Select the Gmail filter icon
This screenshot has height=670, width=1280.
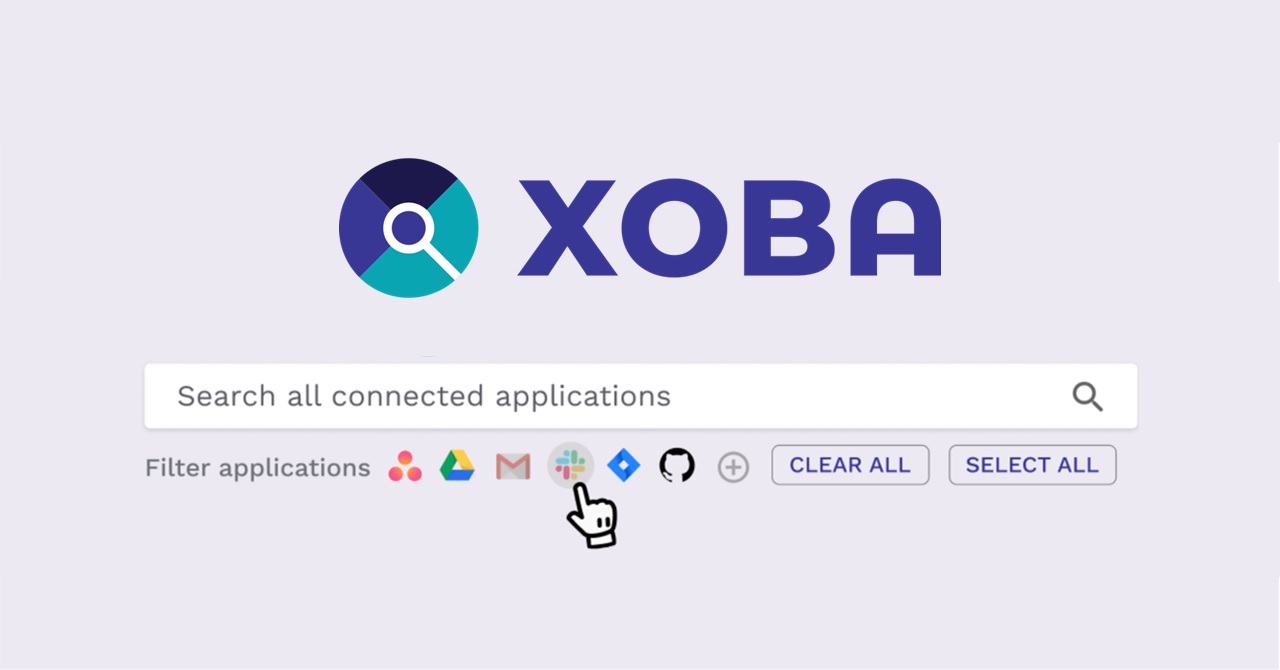pyautogui.click(x=513, y=467)
